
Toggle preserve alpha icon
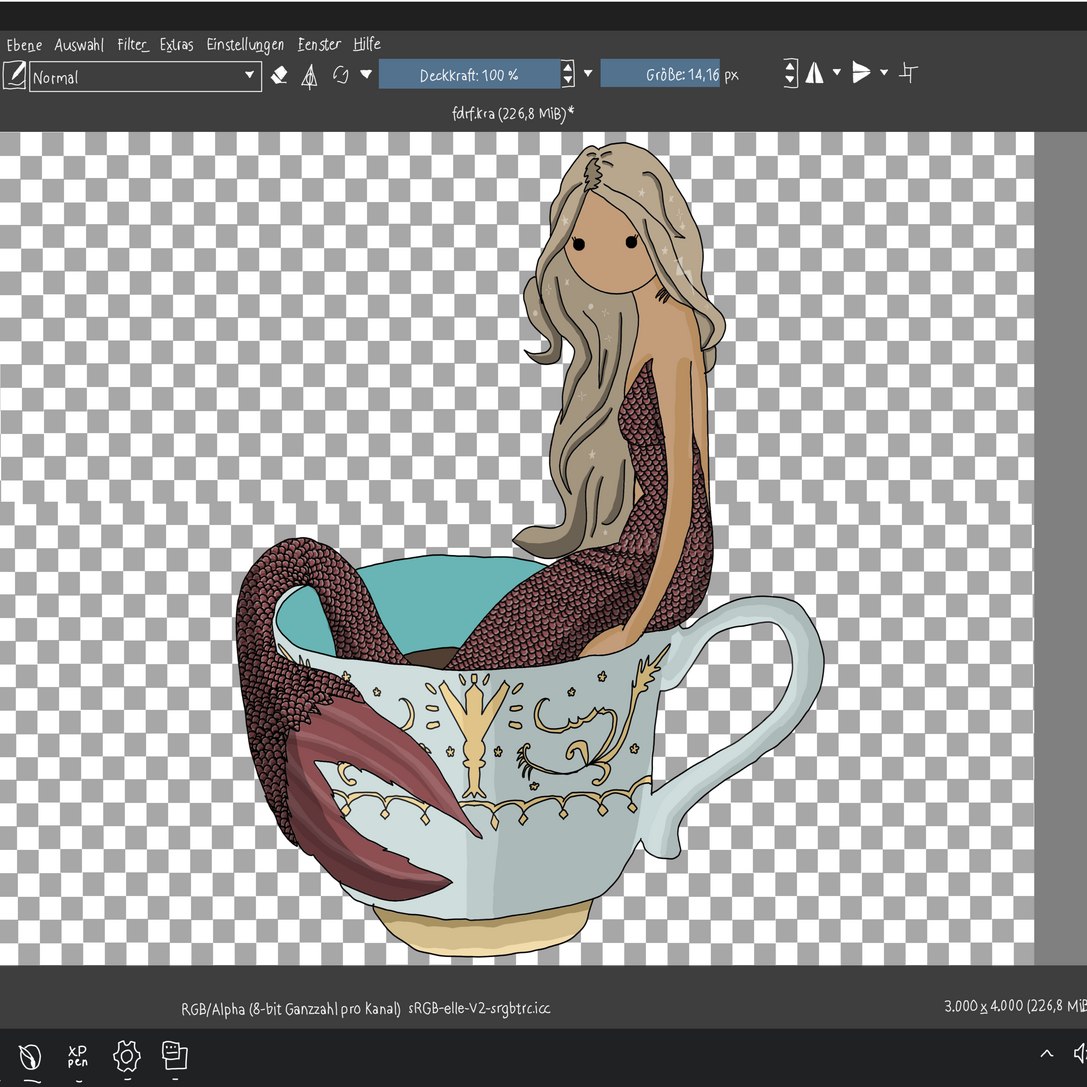point(310,75)
